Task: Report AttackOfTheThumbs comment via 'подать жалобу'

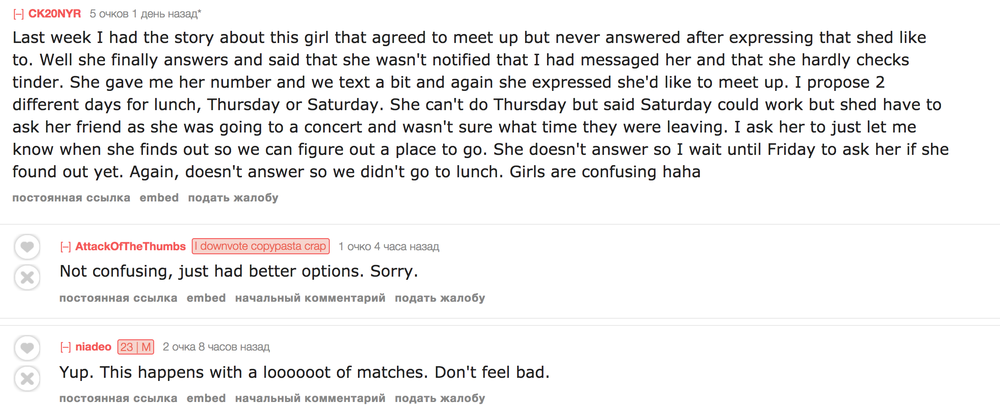Action: tap(440, 298)
